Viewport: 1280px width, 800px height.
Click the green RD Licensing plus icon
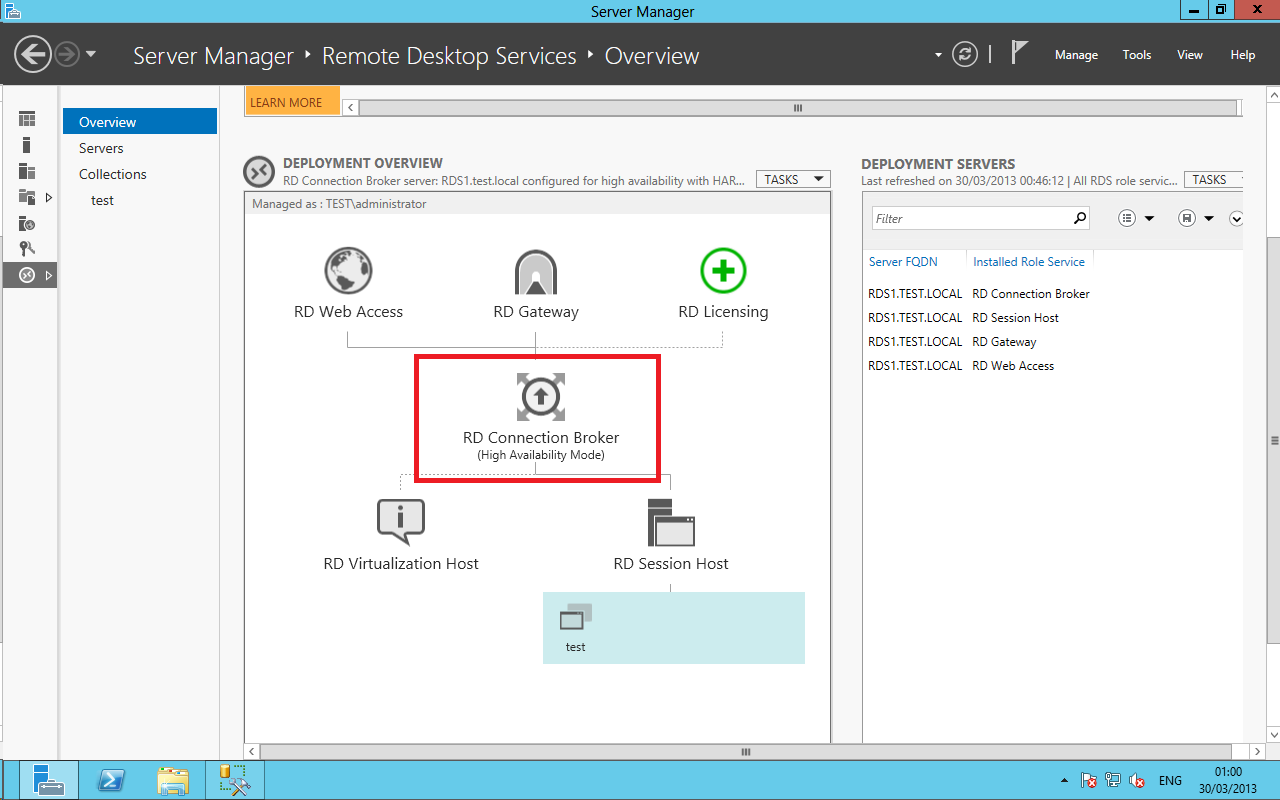point(723,270)
